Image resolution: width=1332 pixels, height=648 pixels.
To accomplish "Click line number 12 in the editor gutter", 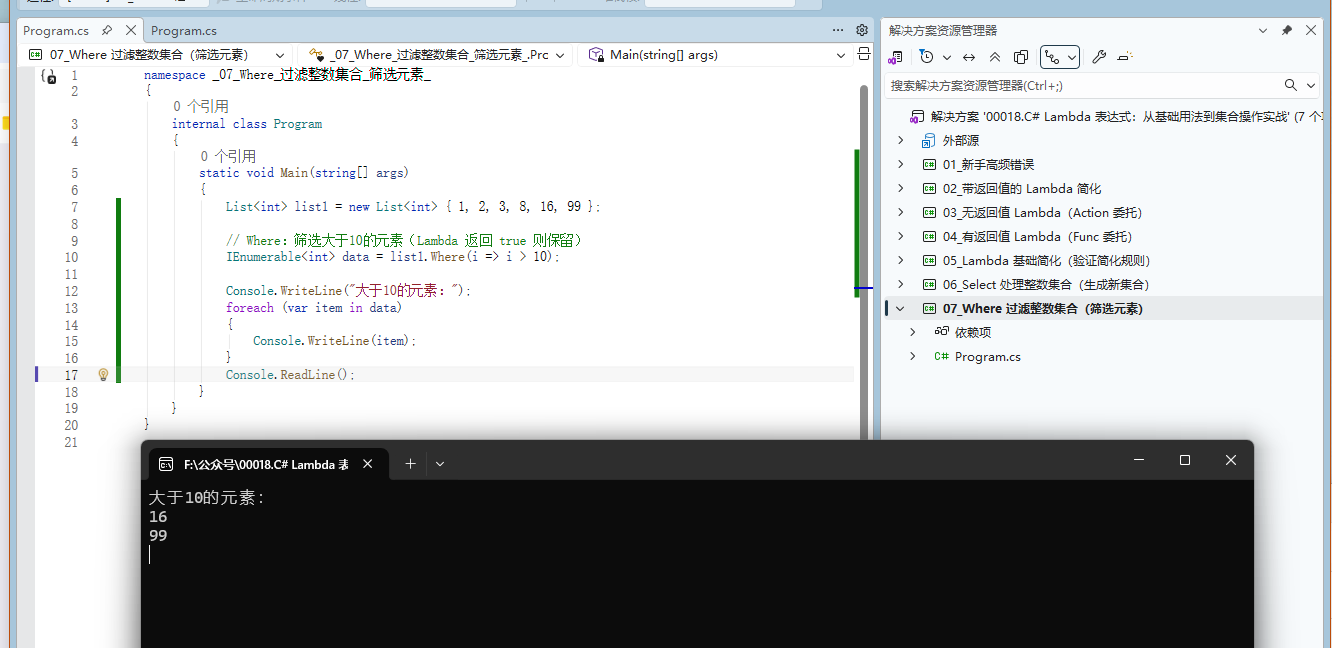I will click(x=71, y=291).
